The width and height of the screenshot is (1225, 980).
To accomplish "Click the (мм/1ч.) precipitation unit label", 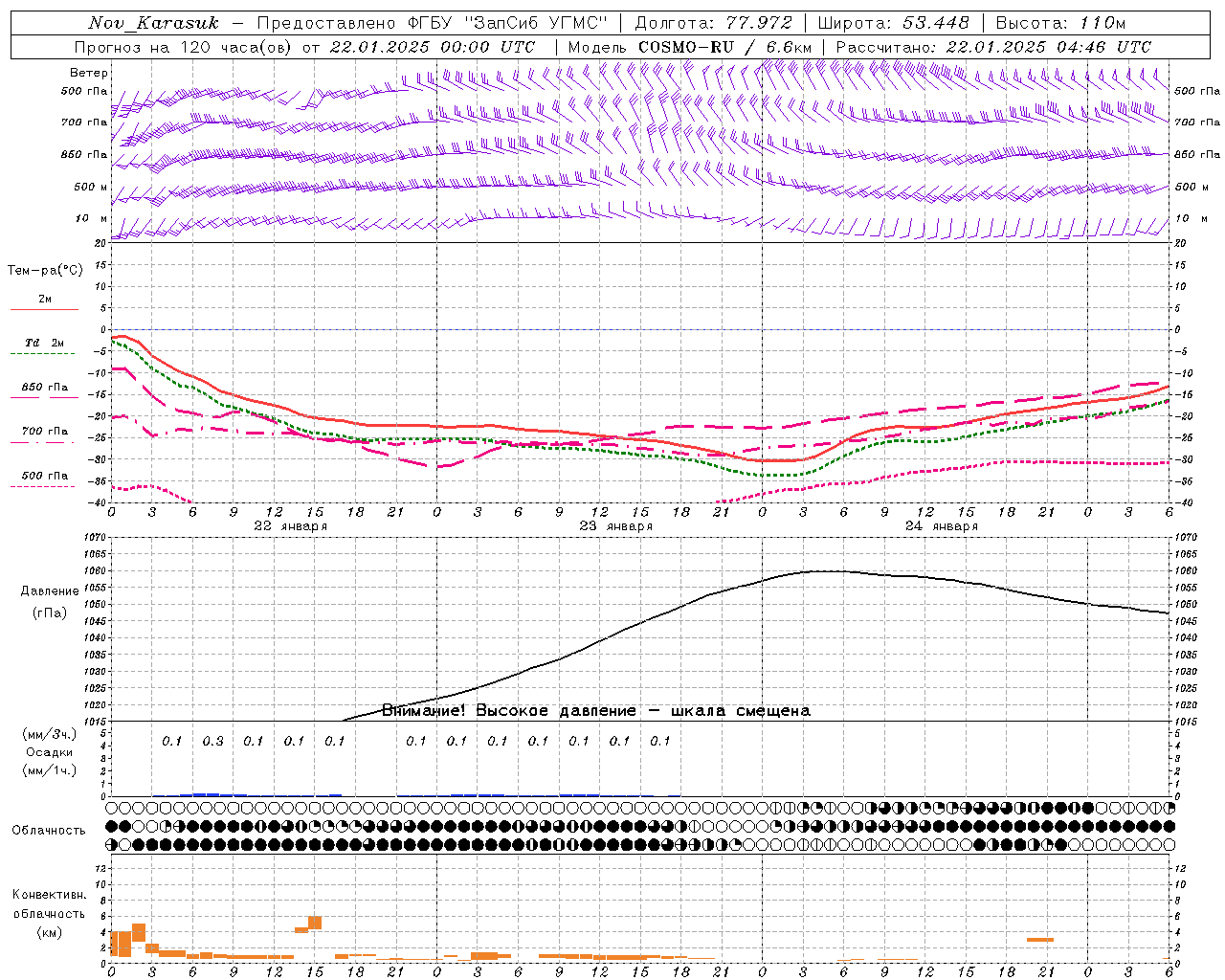I will coord(49,770).
